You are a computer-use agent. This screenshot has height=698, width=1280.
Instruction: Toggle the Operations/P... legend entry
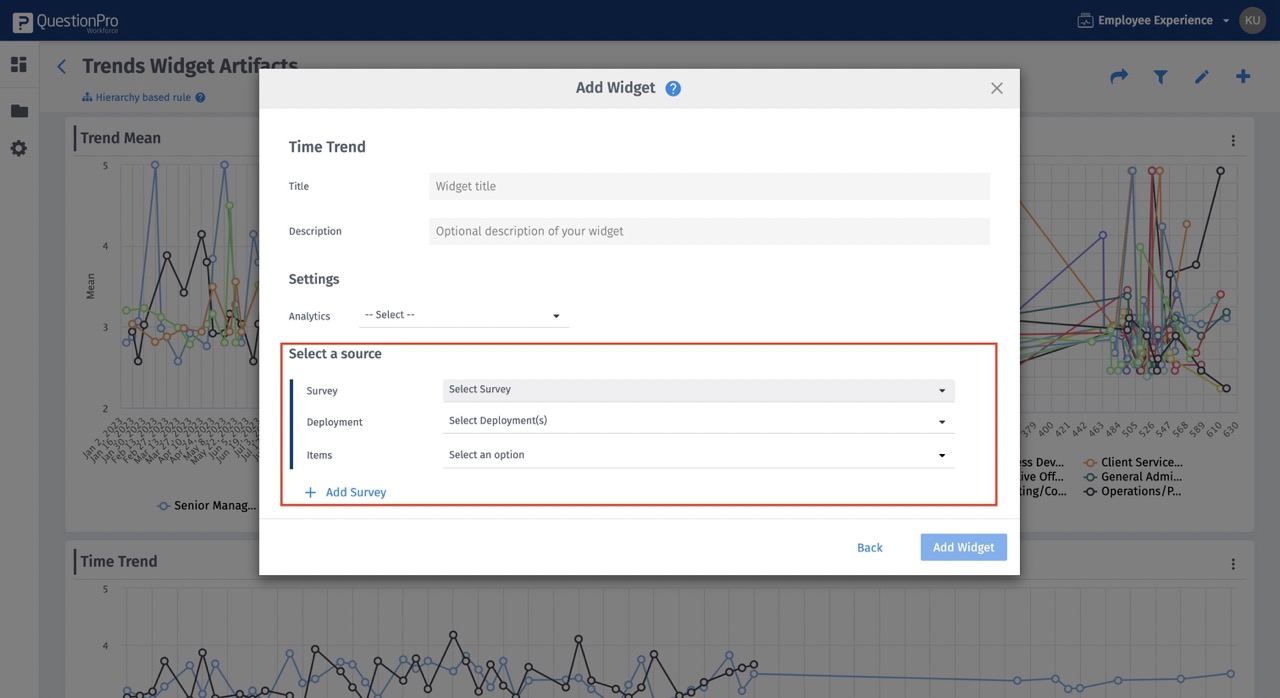coord(1132,491)
